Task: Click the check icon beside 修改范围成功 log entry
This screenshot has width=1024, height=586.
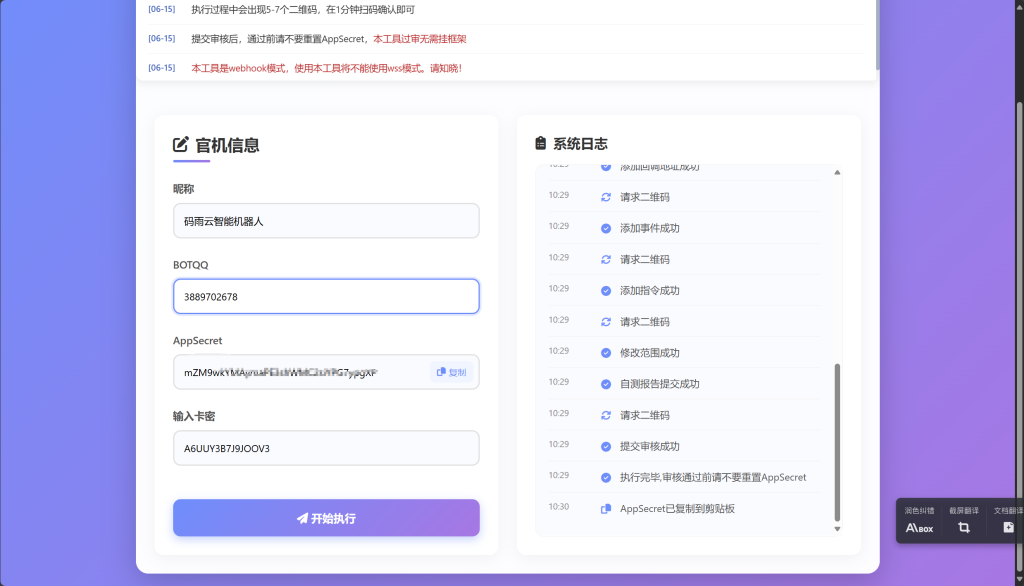Action: coord(605,351)
